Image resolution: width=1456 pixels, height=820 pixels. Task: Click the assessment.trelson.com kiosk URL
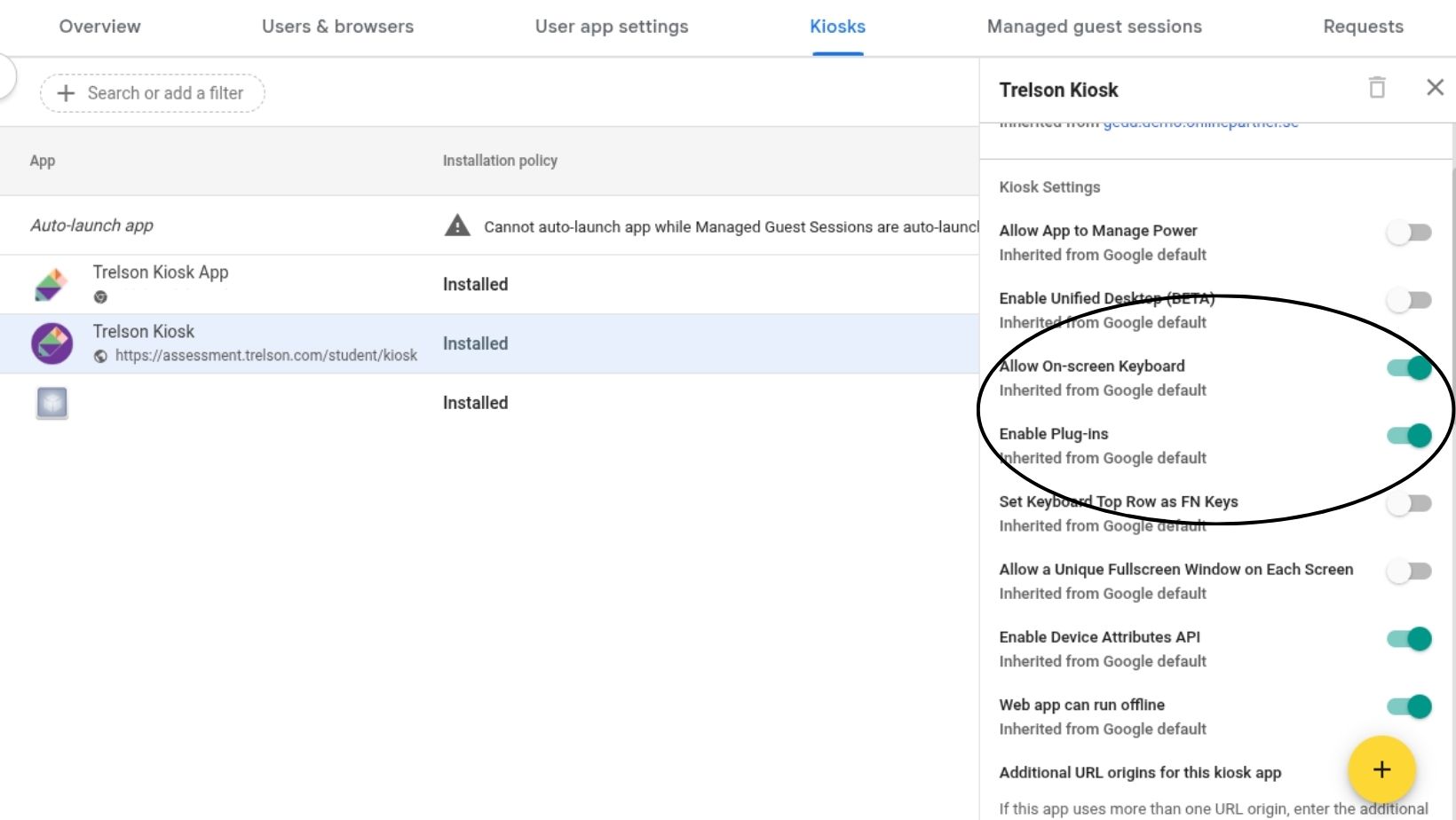click(x=266, y=355)
